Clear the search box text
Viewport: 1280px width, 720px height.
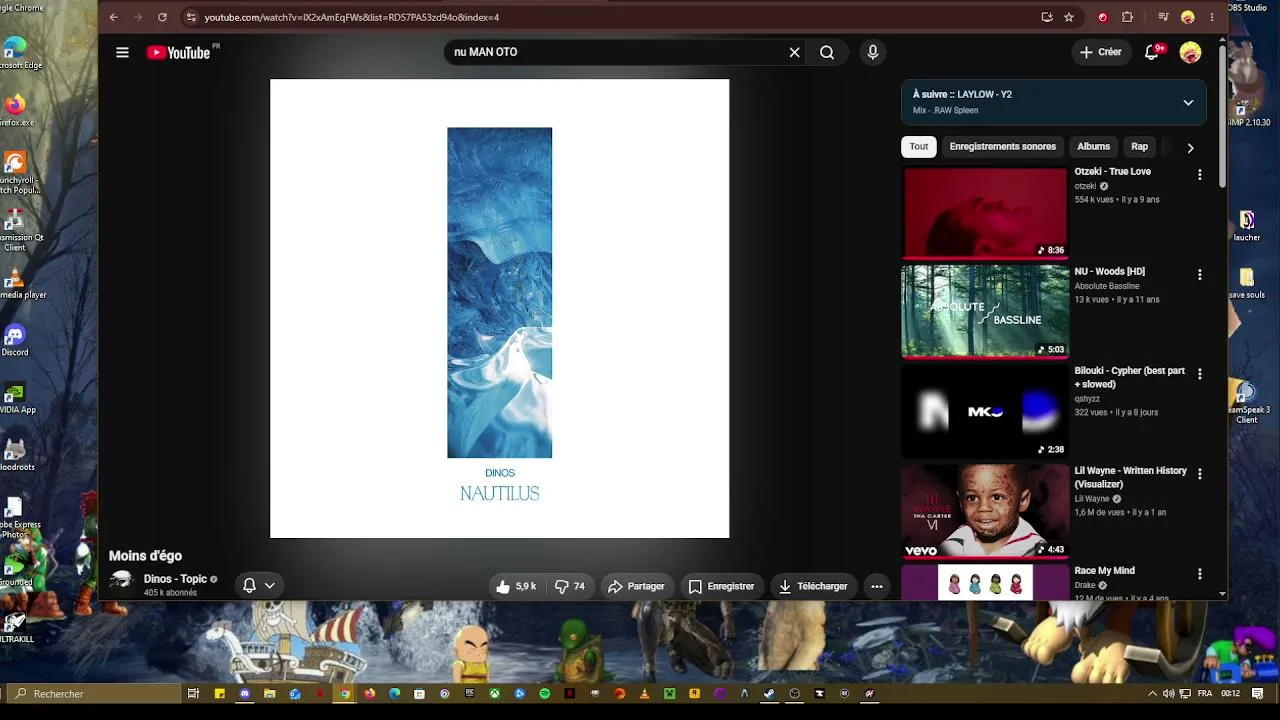[x=795, y=52]
